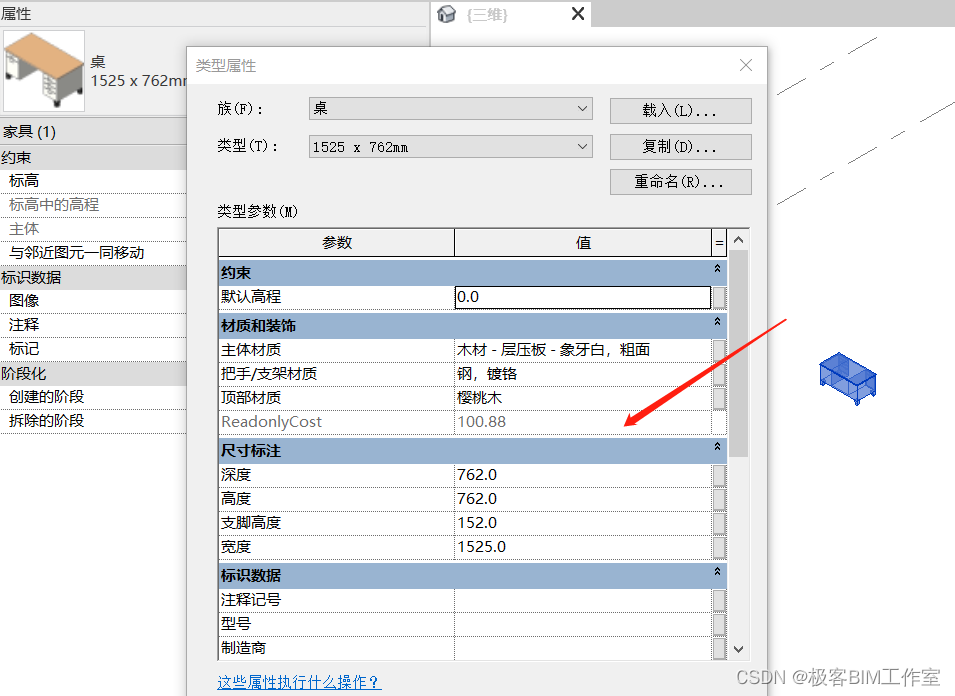
Task: Click associate parameter icon beside 深度 value
Action: pos(719,474)
